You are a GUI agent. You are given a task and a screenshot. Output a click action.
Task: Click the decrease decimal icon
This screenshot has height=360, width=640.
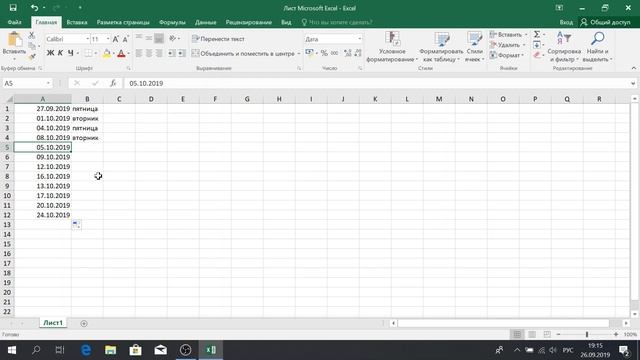click(x=358, y=53)
